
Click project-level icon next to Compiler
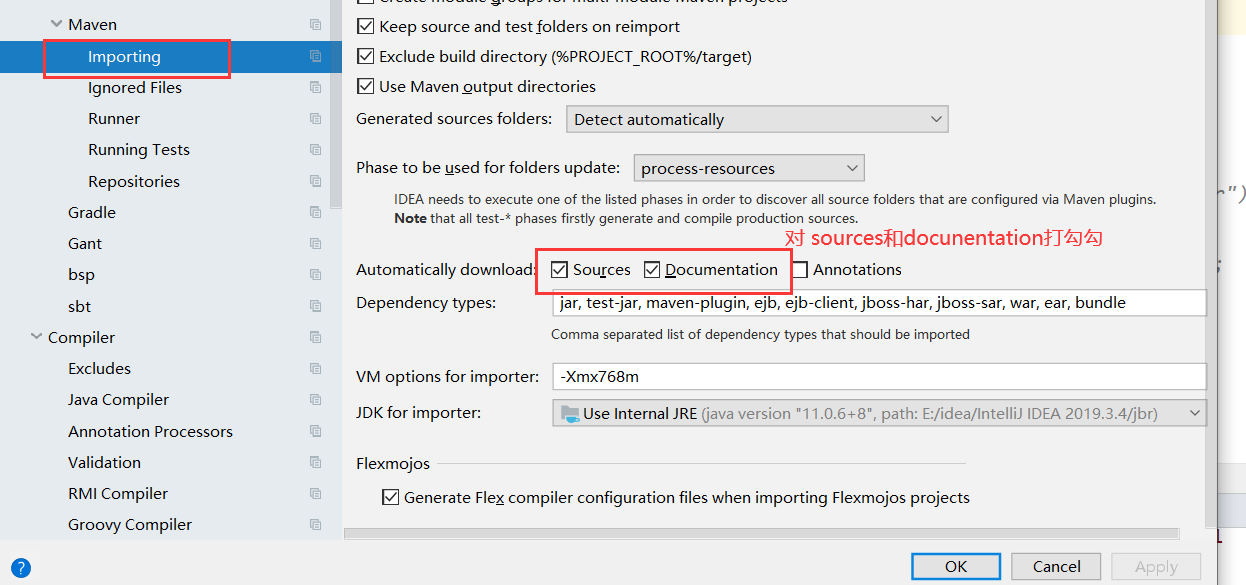pos(315,337)
